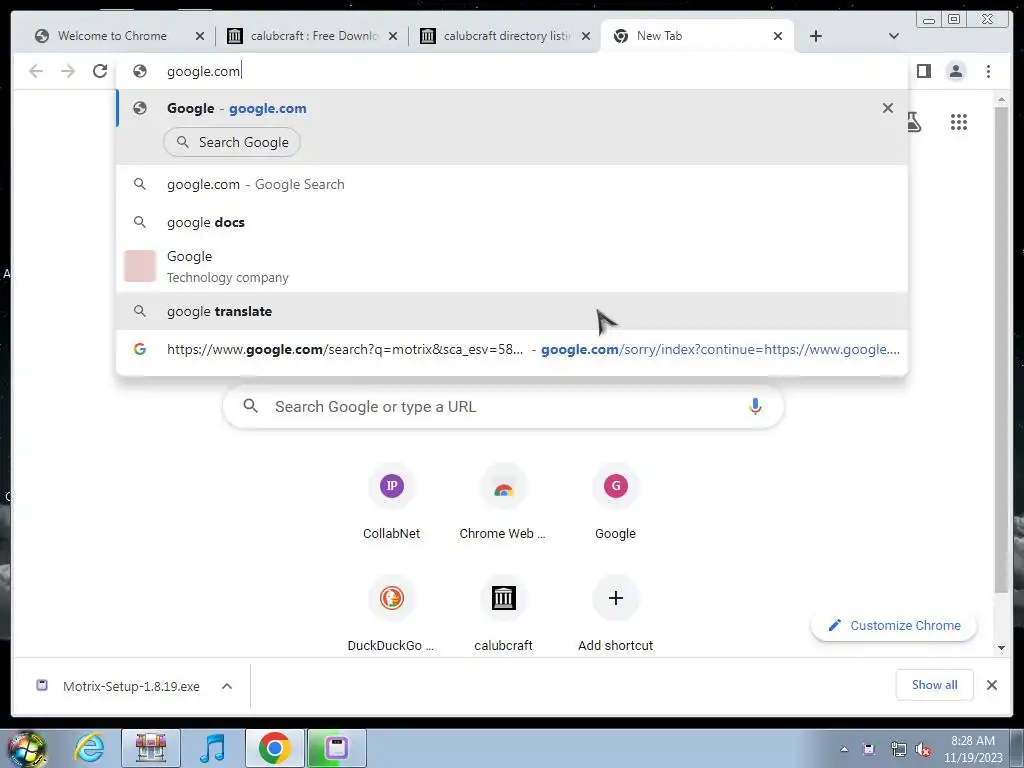Open the profile avatar menu
This screenshot has height=768, width=1024.
955,71
